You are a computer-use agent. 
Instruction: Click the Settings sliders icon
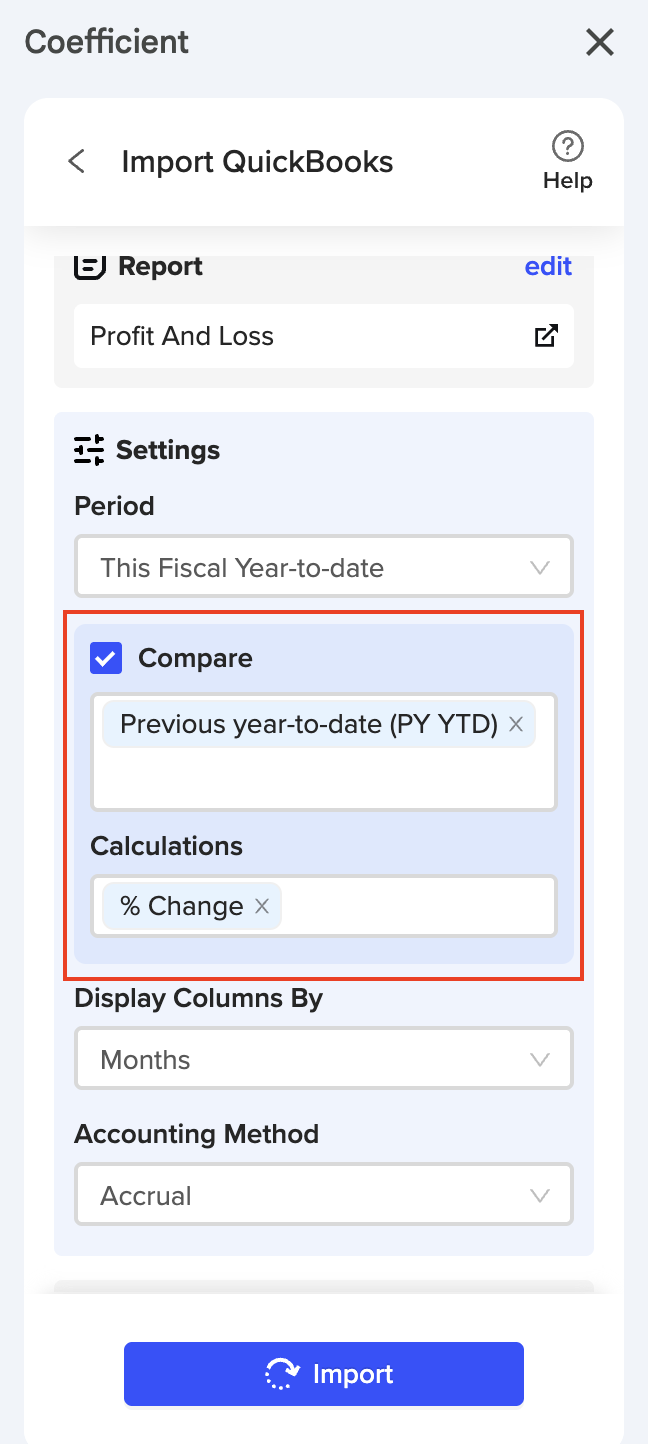[x=89, y=450]
